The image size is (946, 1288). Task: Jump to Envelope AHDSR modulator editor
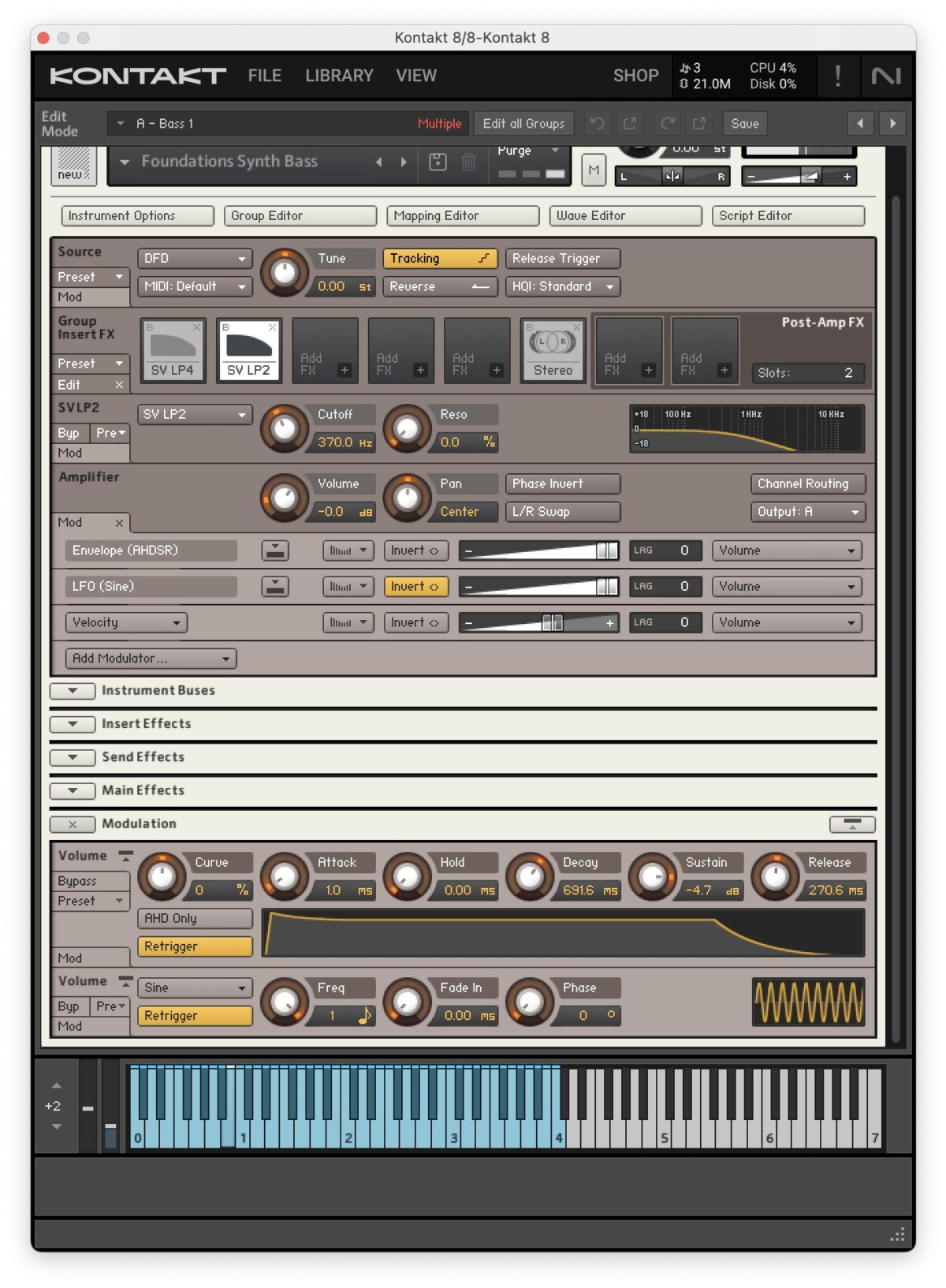click(275, 551)
